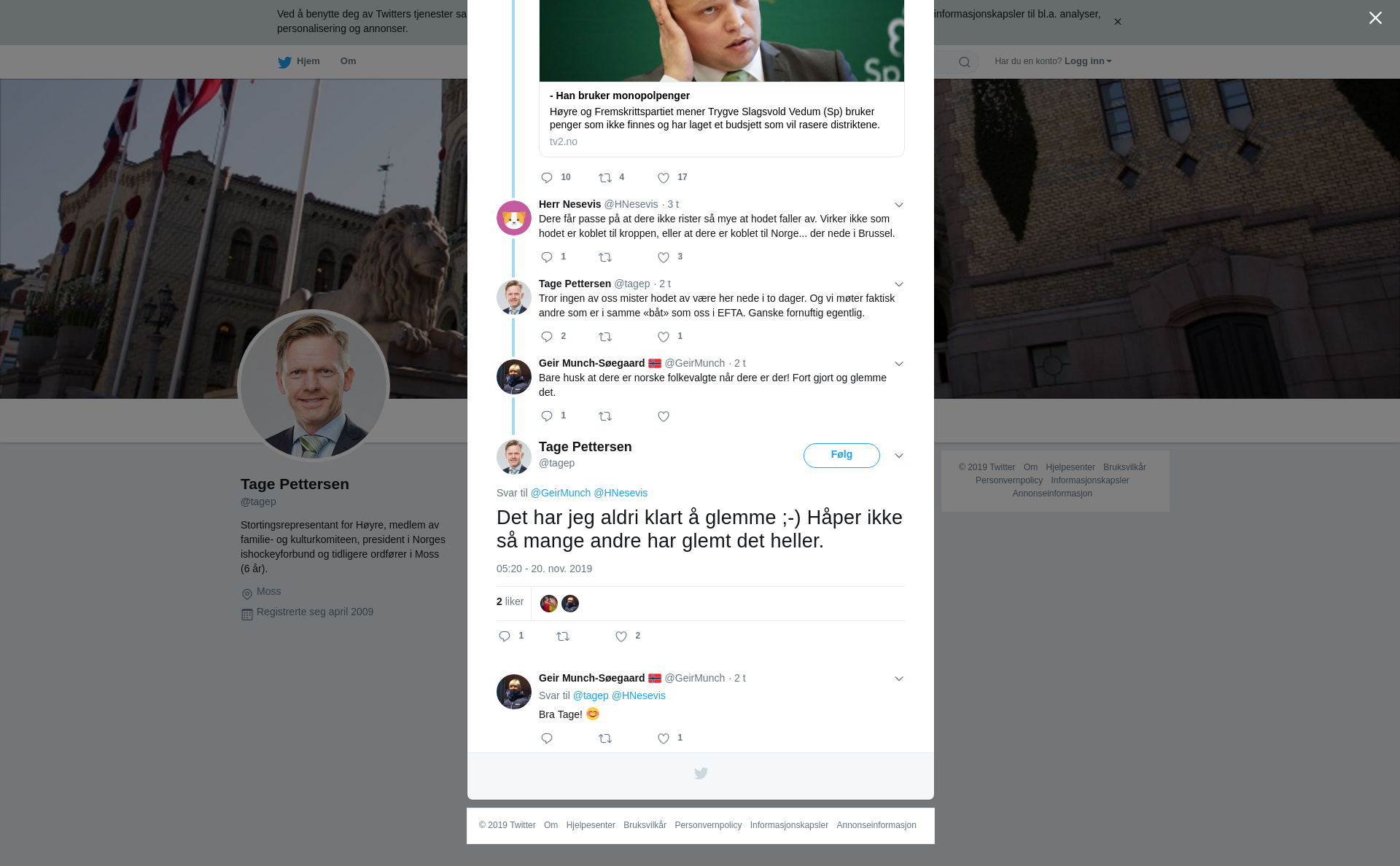This screenshot has width=1400, height=866.
Task: Click the Twitter bird icon below thread
Action: 701,773
